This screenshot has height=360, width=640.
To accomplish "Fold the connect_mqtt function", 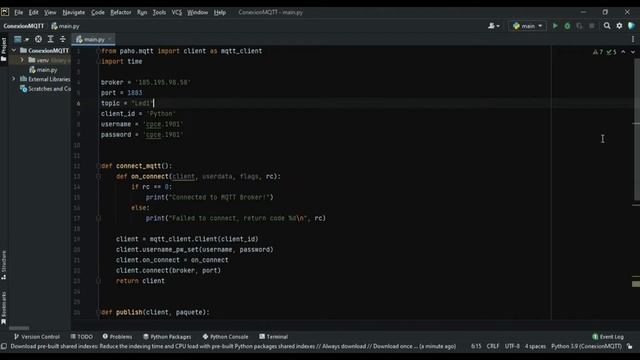I will [98, 166].
